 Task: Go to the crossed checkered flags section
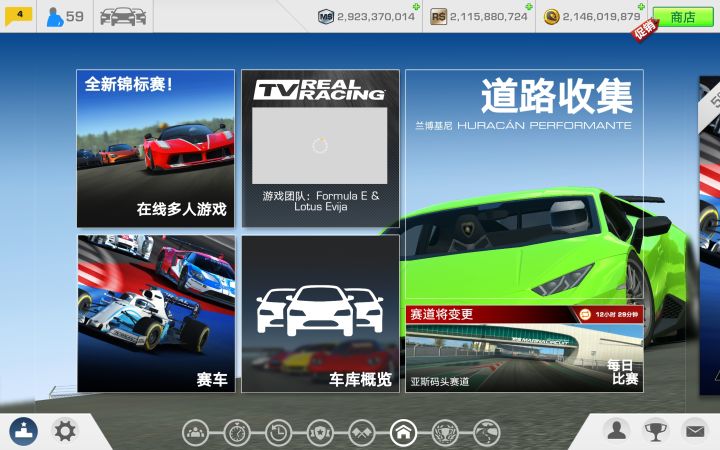(362, 433)
